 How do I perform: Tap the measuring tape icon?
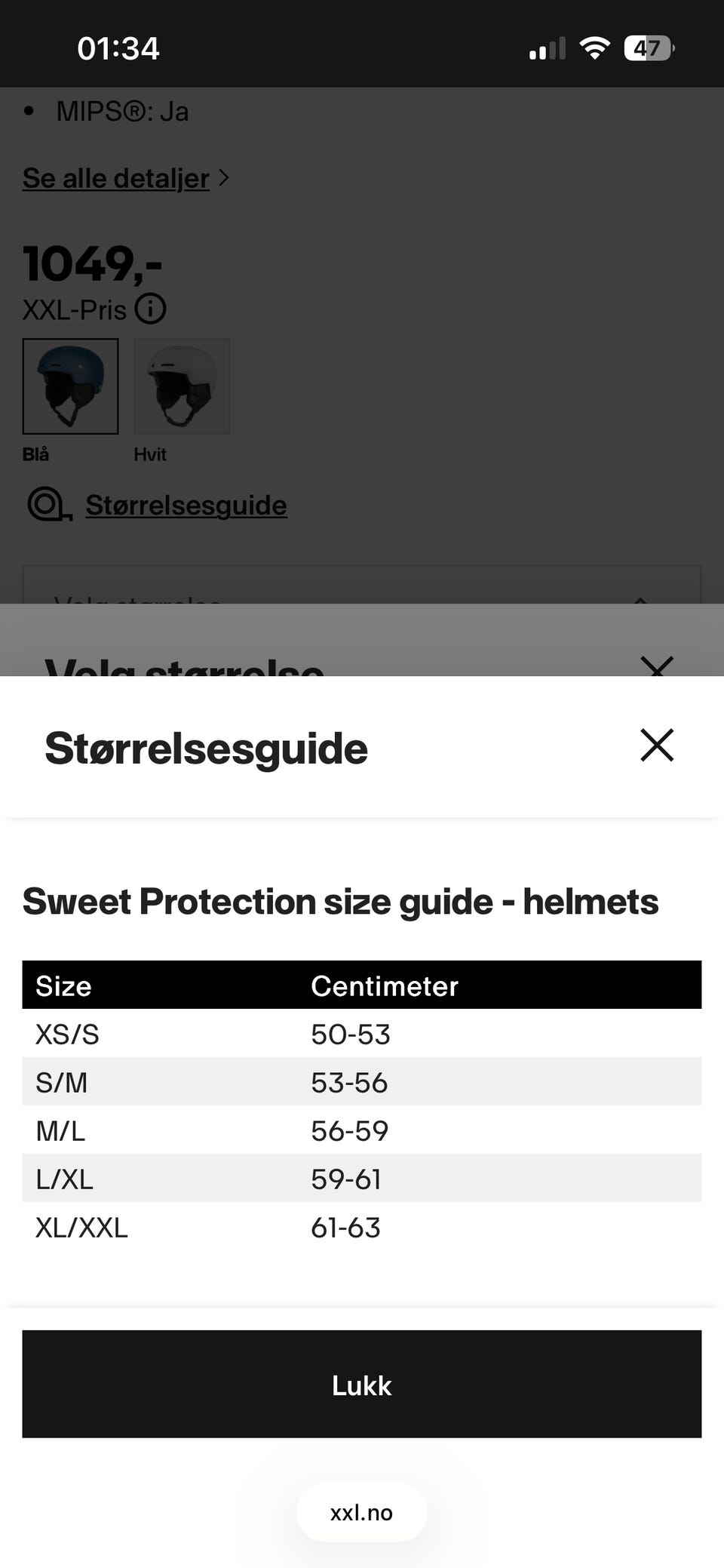pyautogui.click(x=50, y=505)
